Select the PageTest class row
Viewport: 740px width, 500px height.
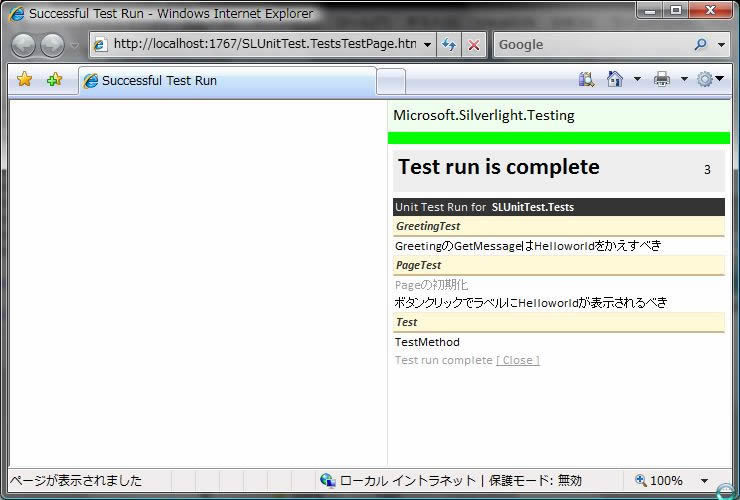pyautogui.click(x=559, y=265)
